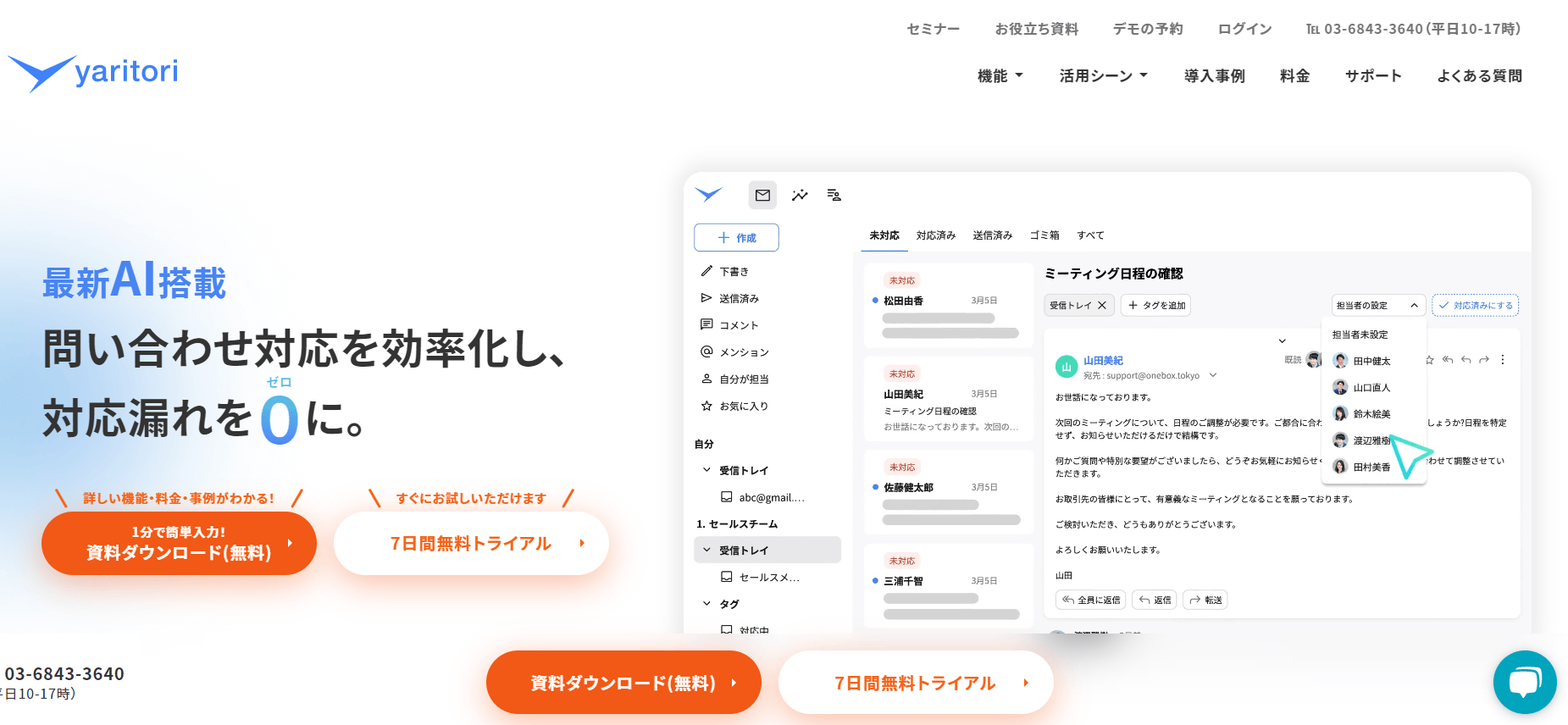Click orange 資料ダウンロード(無料) hero button
This screenshot has height=725, width=1568.
(x=179, y=543)
